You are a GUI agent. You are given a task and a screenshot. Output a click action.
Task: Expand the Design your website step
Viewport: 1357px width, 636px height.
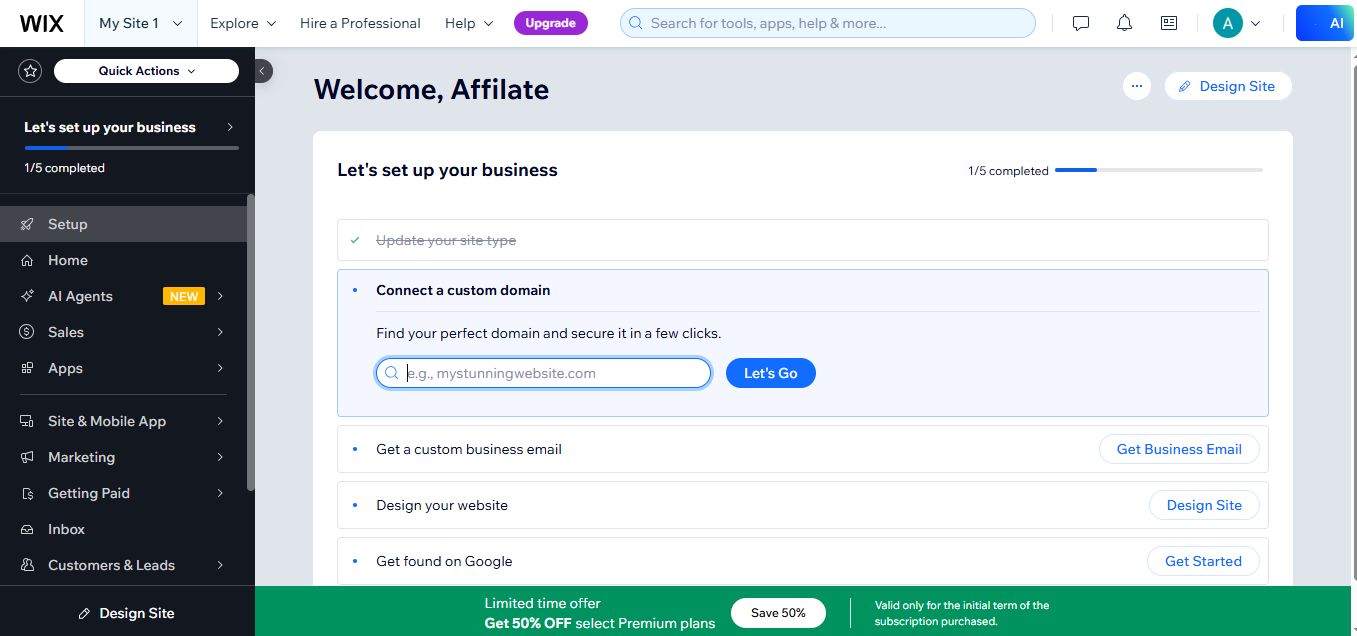[x=803, y=505]
